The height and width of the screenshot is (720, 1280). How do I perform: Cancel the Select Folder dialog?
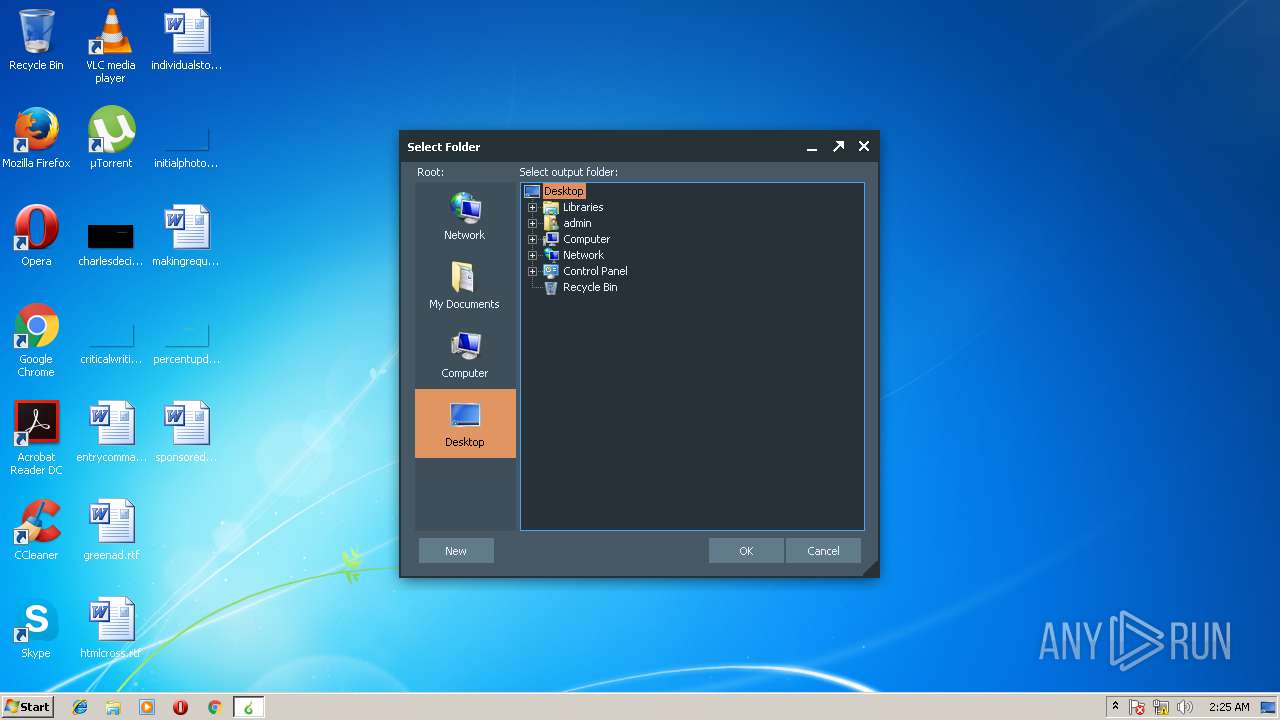click(823, 551)
